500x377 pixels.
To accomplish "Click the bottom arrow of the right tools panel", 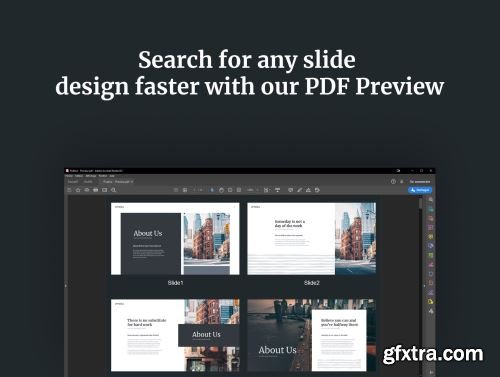I will pyautogui.click(x=432, y=372).
